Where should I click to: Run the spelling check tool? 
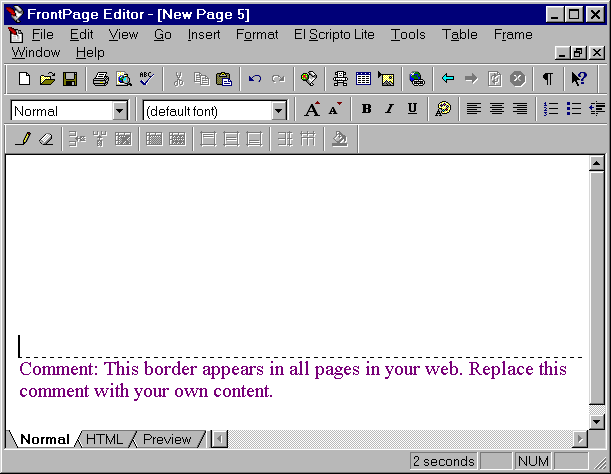pyautogui.click(x=146, y=79)
